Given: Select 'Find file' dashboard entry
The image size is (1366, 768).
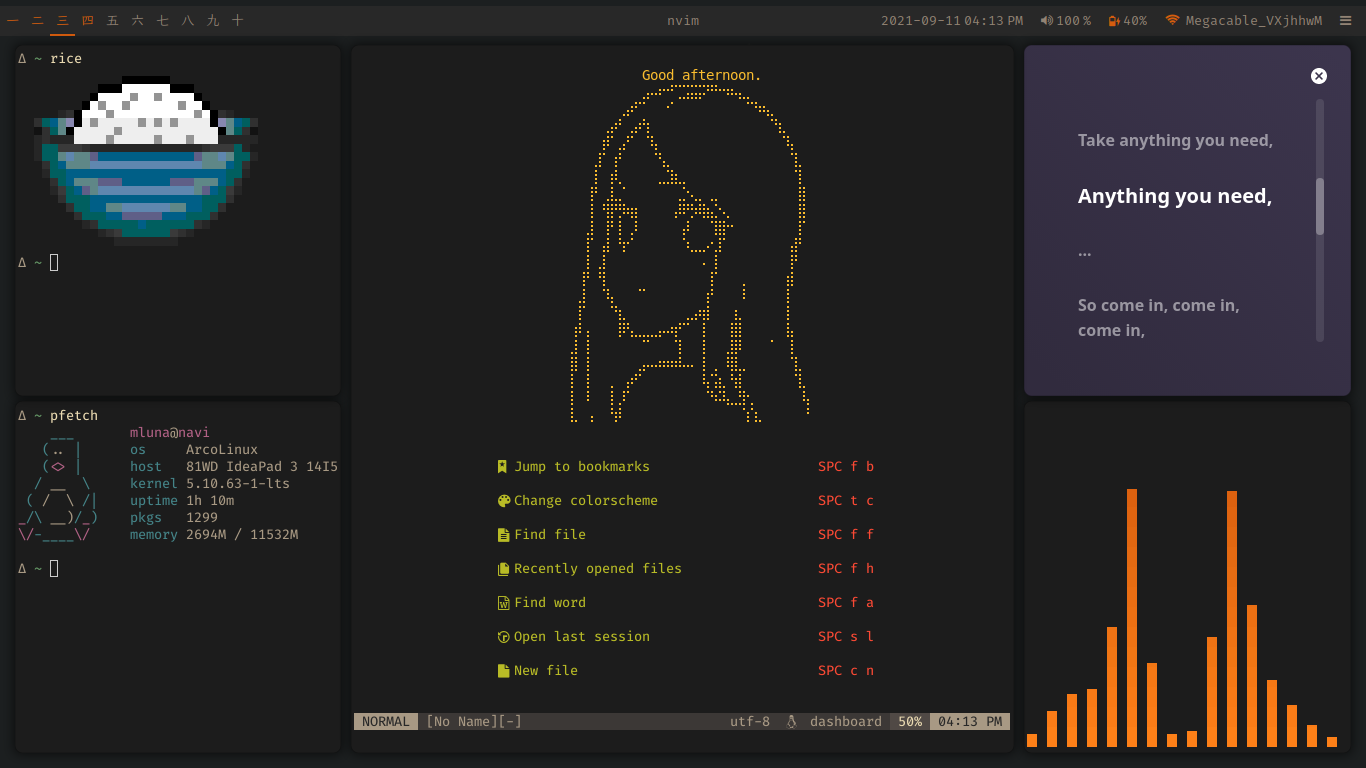Looking at the screenshot, I should [550, 535].
